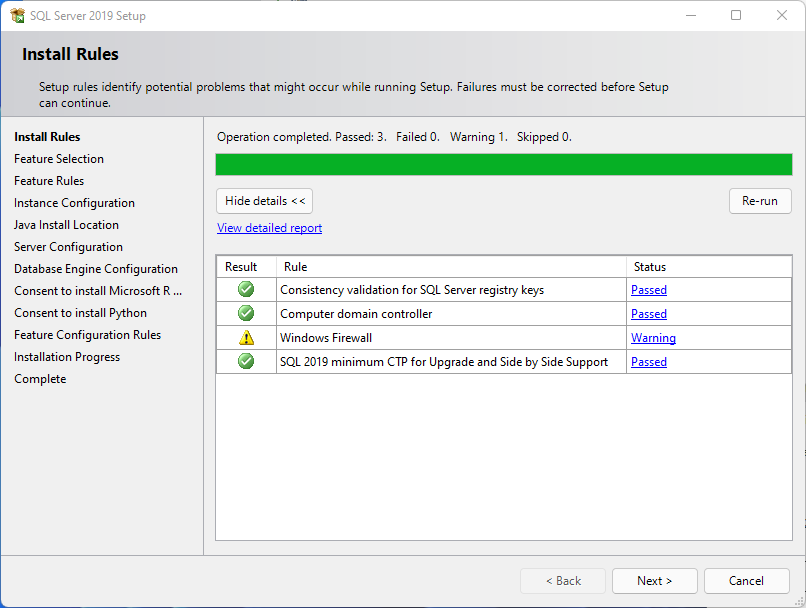The height and width of the screenshot is (608, 806).
Task: Select Instance Configuration step in sidebar
Action: point(74,203)
